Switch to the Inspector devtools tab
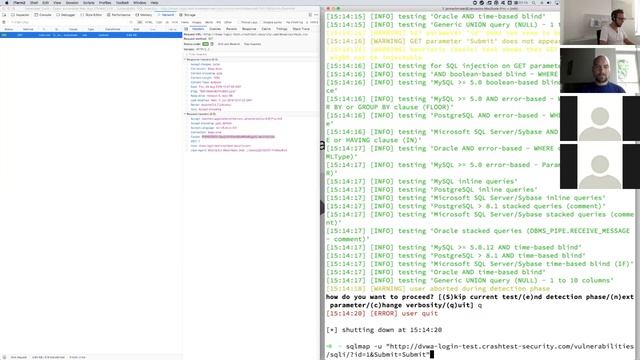 20,15
